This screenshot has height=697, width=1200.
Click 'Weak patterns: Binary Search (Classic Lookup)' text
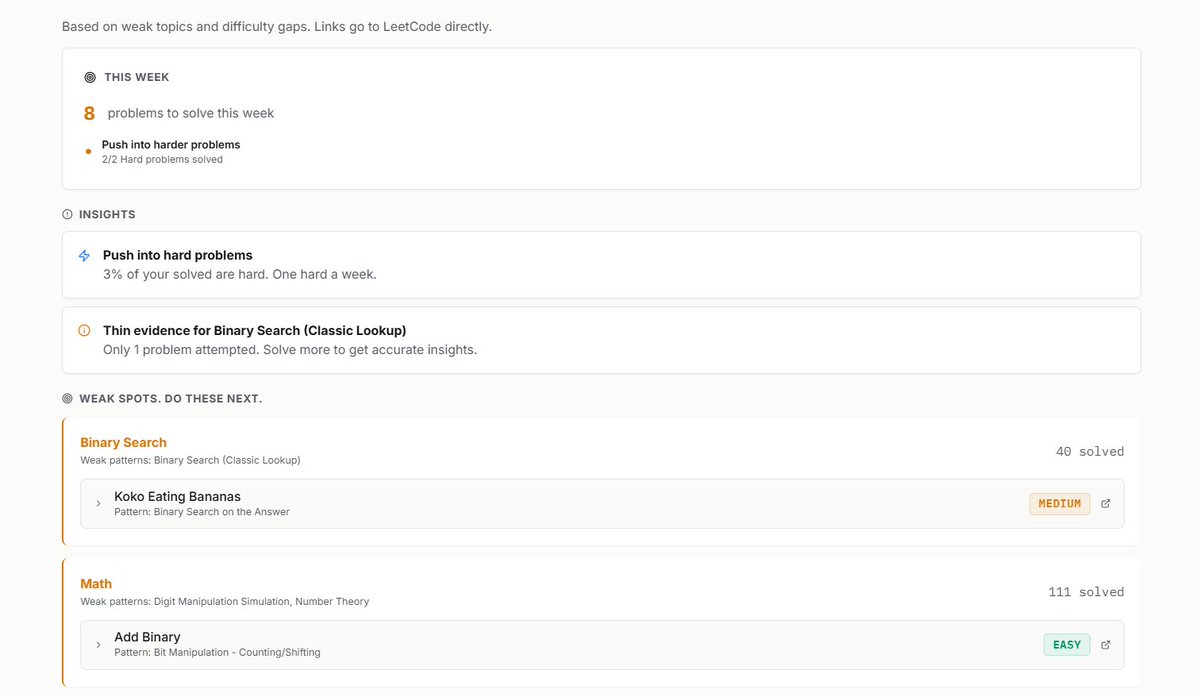pos(190,460)
